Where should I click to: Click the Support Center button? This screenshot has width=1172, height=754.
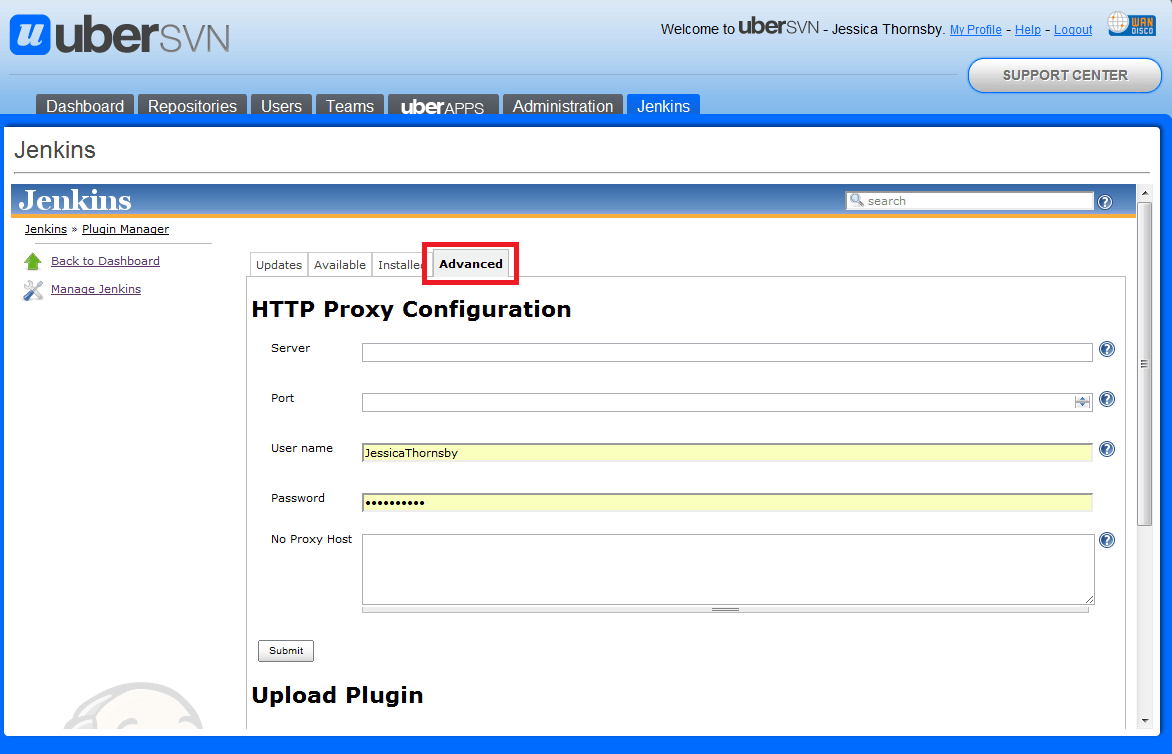click(1064, 75)
